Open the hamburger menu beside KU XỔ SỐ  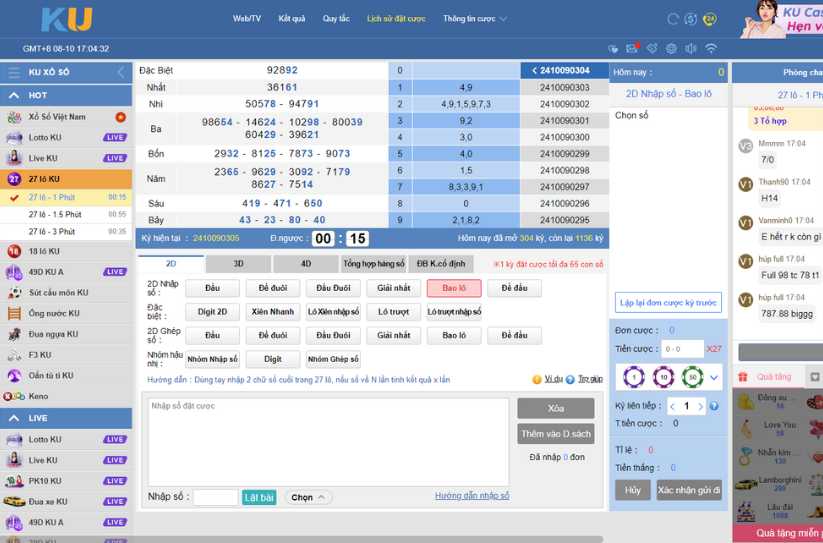coord(14,73)
